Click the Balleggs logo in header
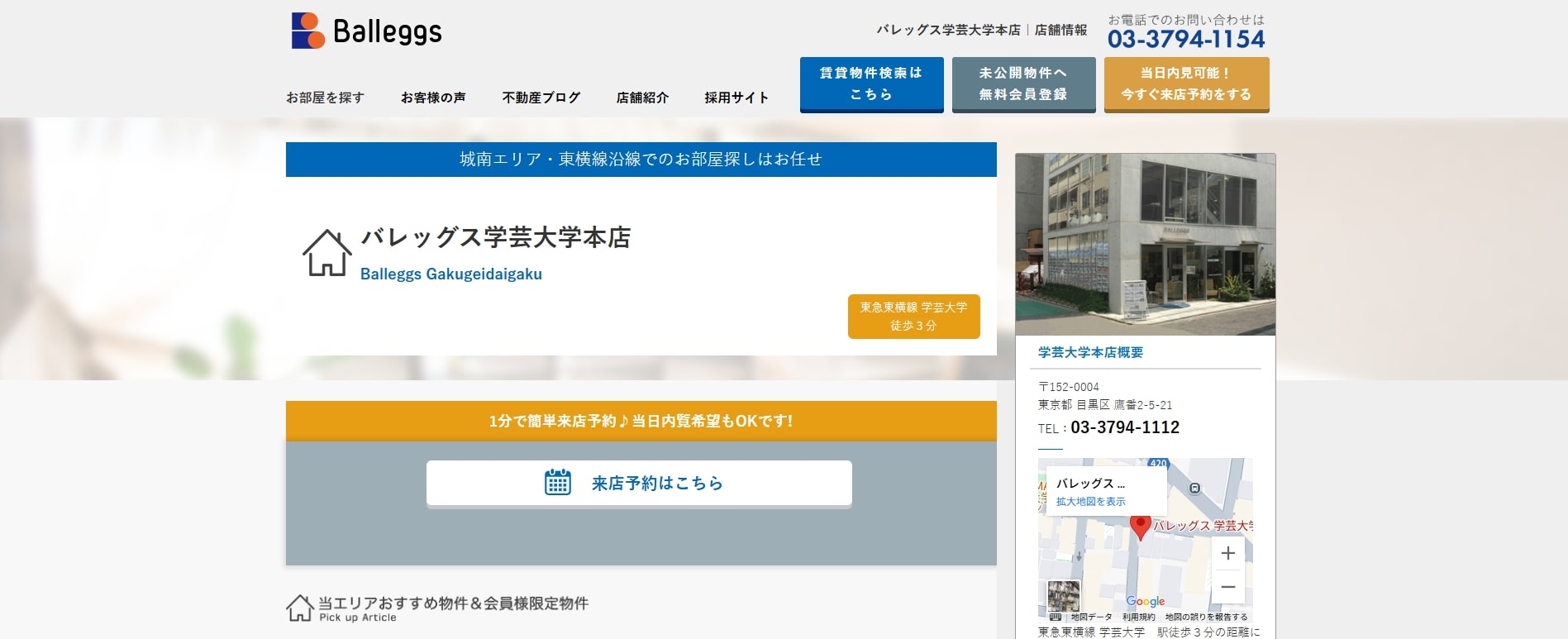 pos(367,31)
